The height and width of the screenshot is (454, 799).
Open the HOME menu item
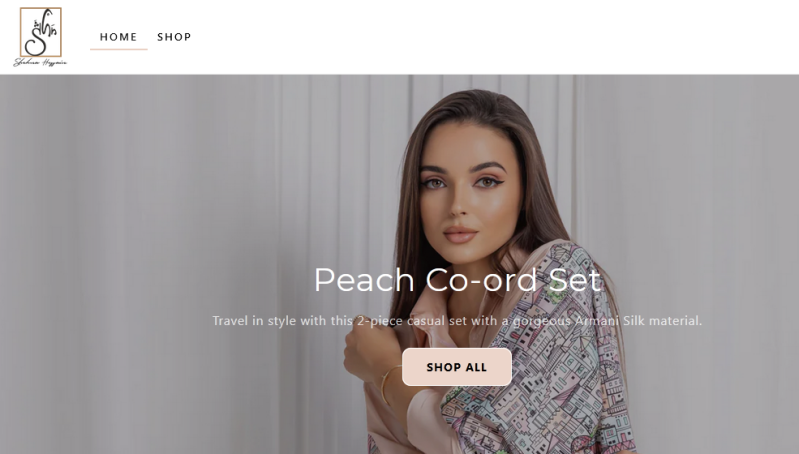tap(118, 37)
